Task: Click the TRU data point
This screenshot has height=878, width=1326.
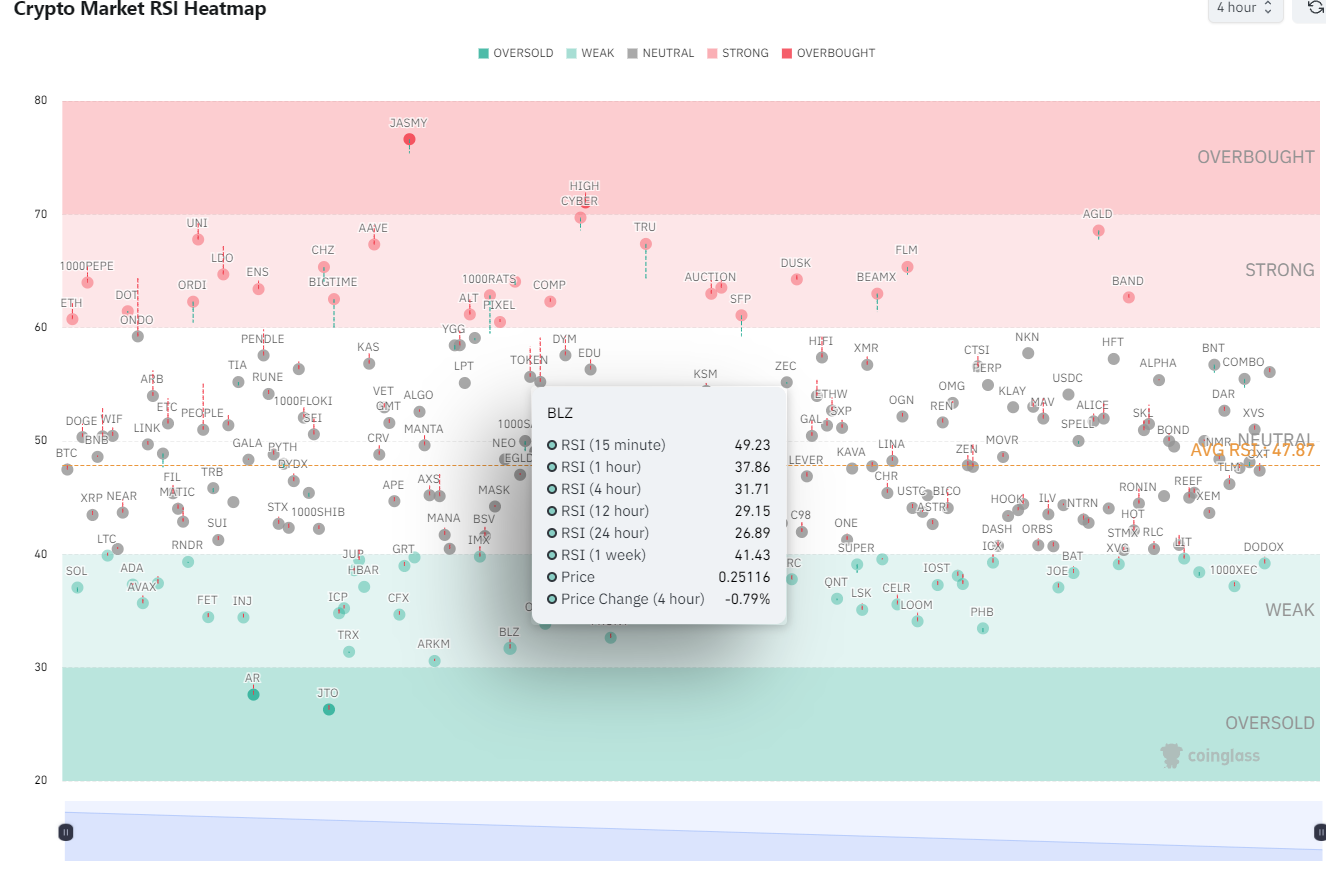Action: point(646,244)
